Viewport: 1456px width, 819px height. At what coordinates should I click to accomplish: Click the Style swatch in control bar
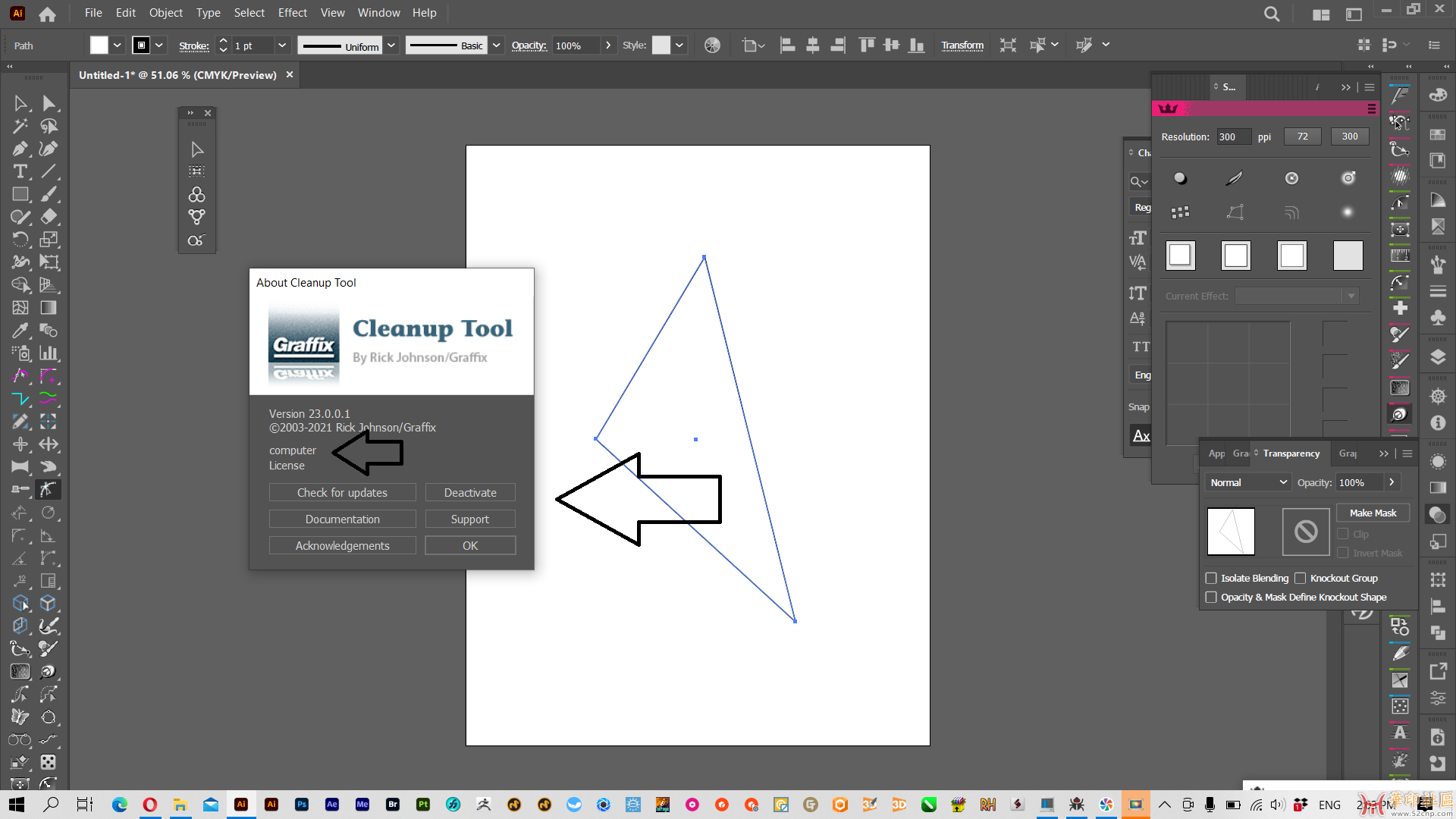coord(661,45)
